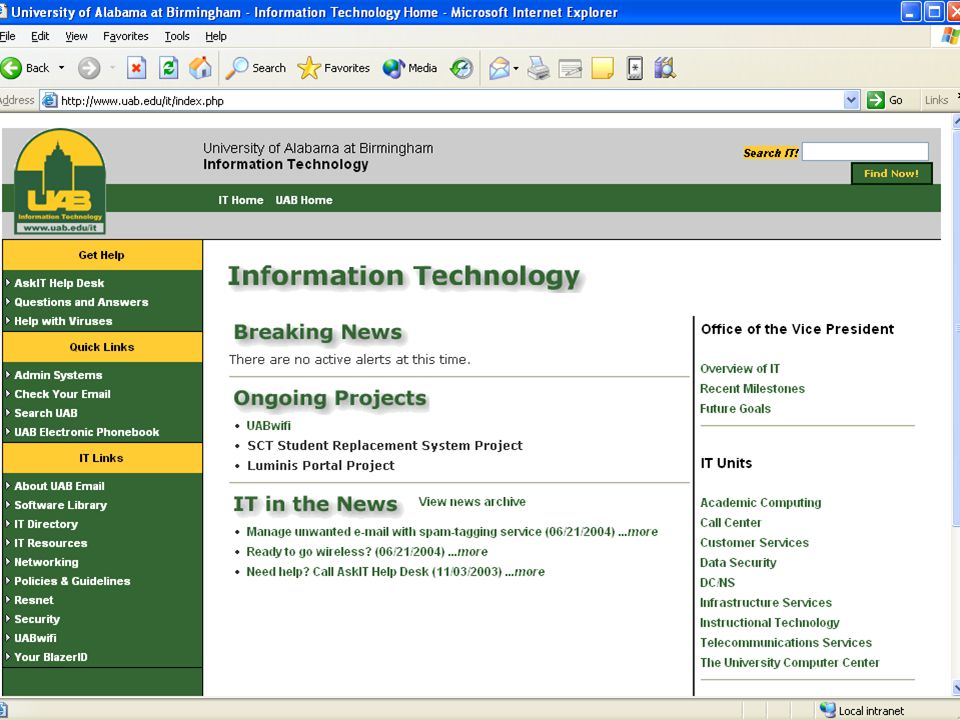Open the UAB Home navigation link
This screenshot has width=960, height=720.
(304, 200)
